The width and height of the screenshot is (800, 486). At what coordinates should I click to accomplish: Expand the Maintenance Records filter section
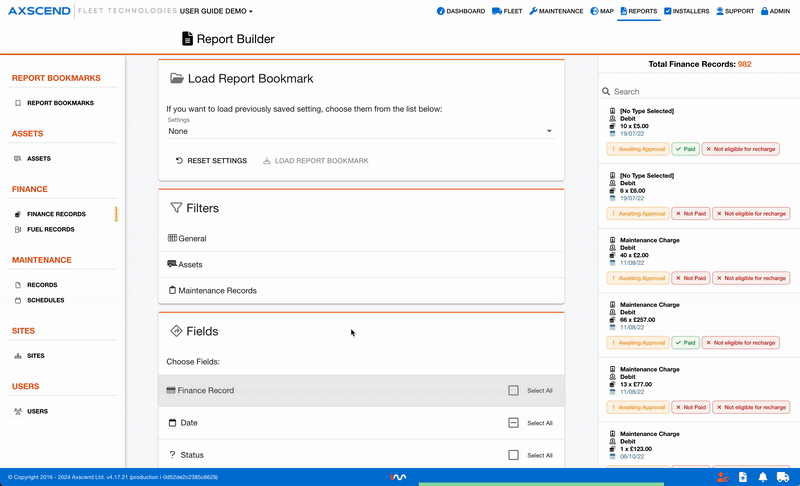pos(217,291)
